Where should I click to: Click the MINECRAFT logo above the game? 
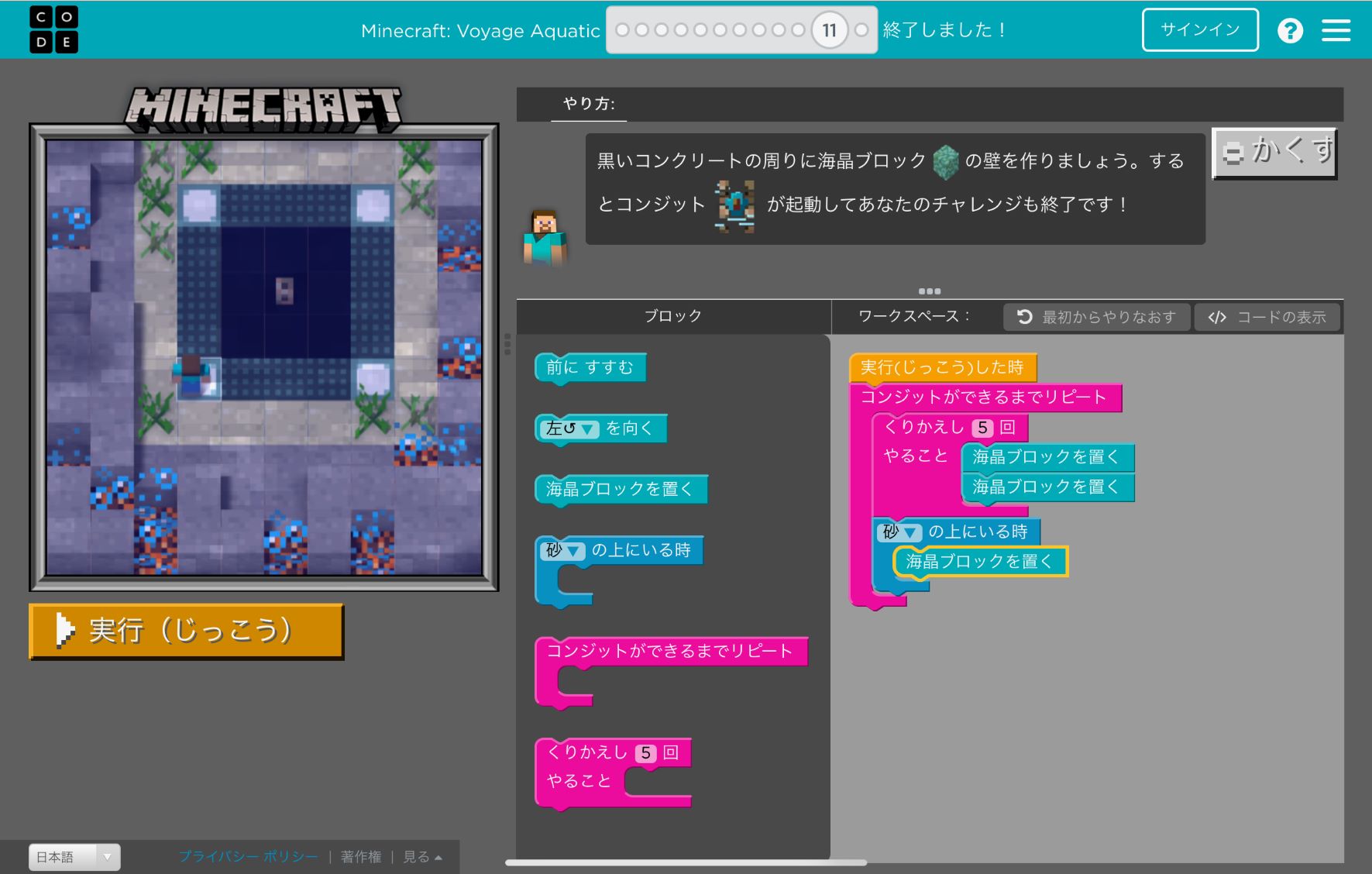pos(263,108)
